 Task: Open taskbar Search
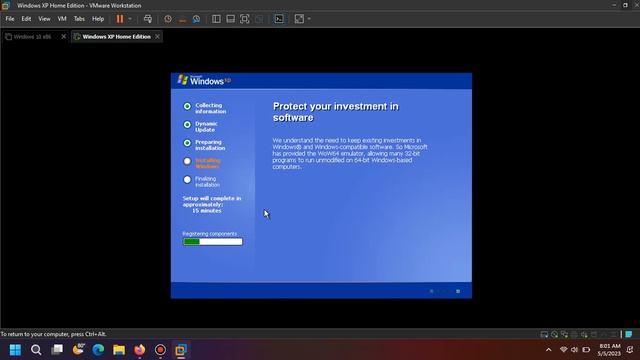(36, 350)
